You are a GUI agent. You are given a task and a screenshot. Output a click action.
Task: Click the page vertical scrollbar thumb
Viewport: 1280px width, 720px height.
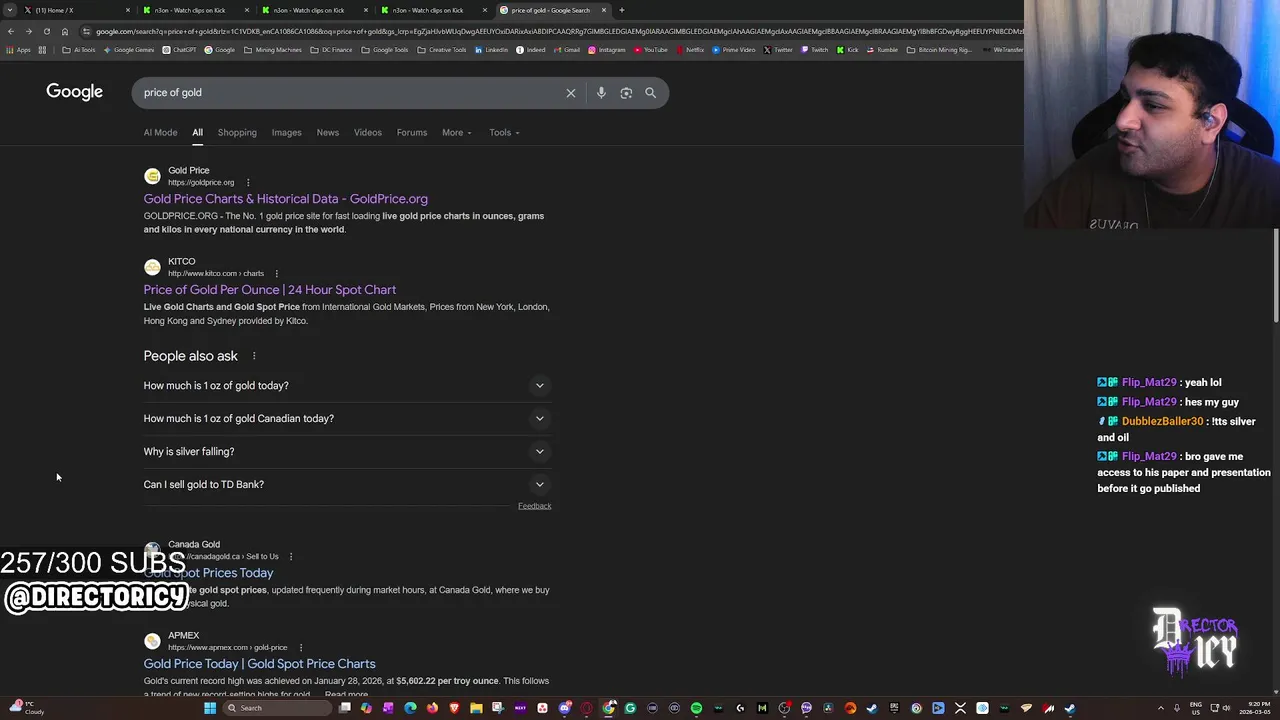pyautogui.click(x=1276, y=275)
